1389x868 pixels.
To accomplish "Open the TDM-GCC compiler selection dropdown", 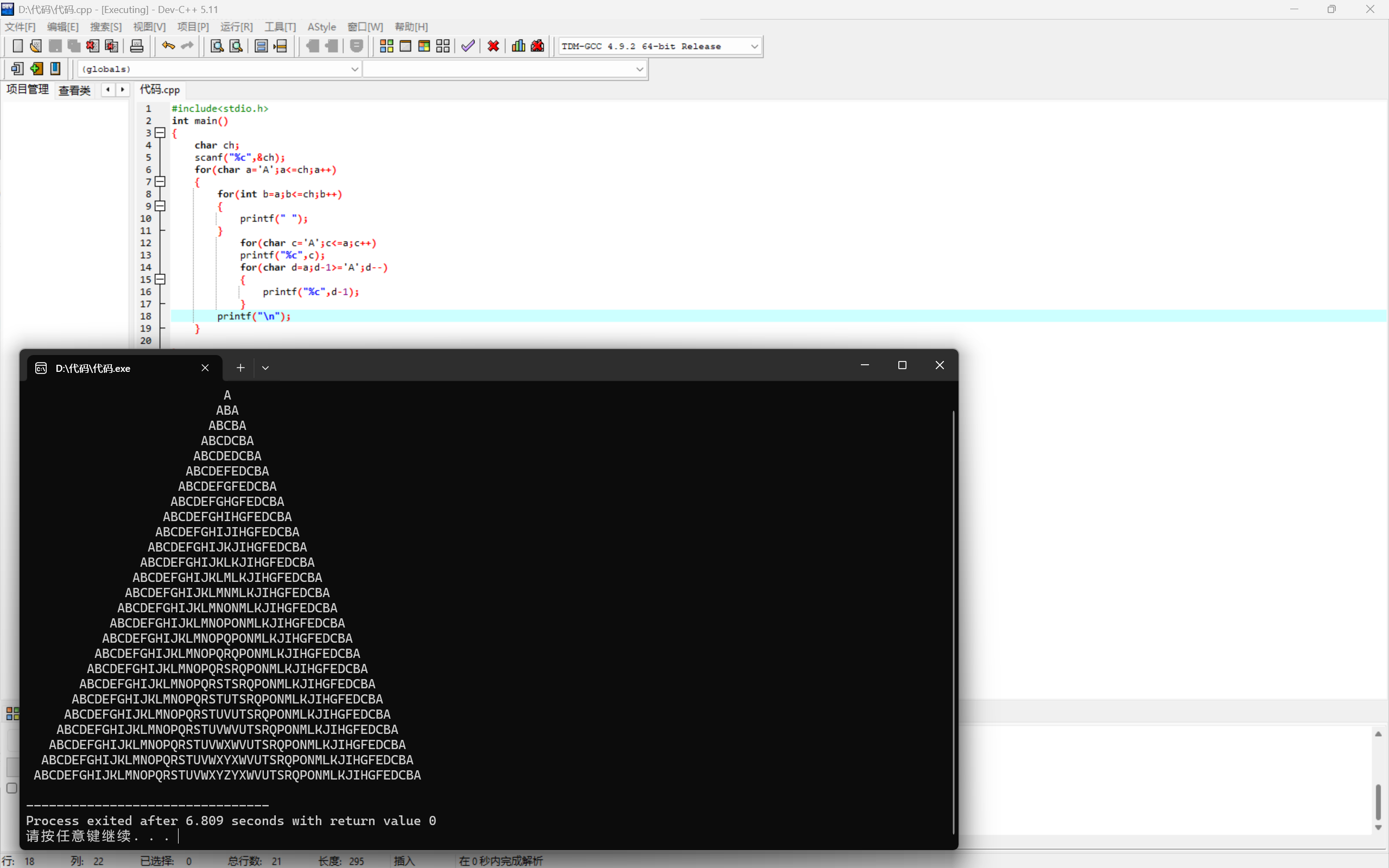I will 754,47.
